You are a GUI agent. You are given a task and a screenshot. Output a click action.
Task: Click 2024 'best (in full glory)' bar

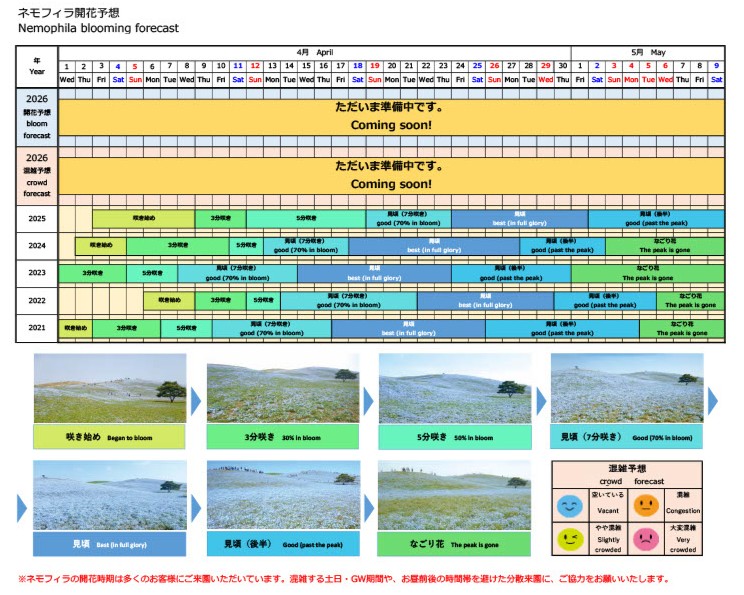coord(434,246)
